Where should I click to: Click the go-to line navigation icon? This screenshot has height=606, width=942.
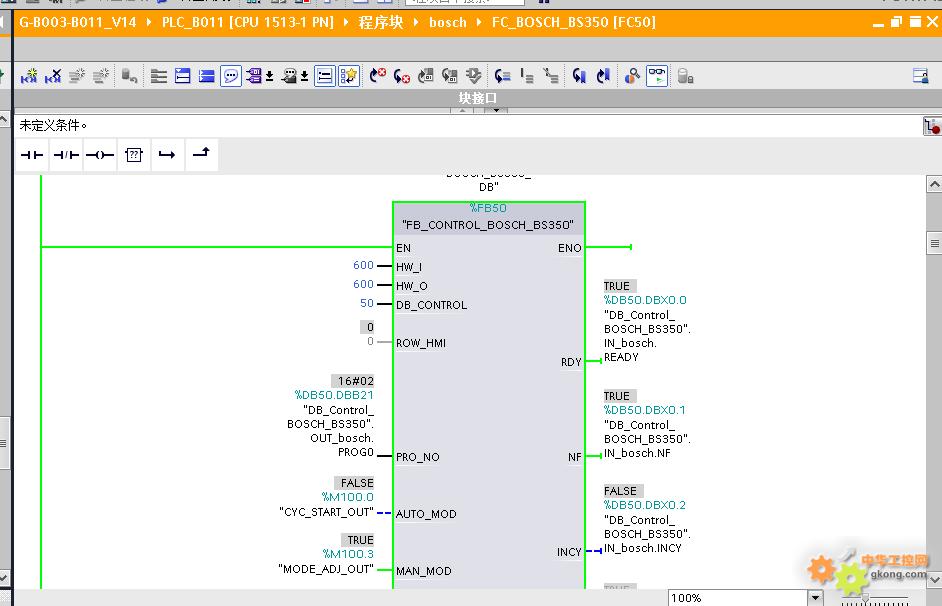[x=503, y=76]
